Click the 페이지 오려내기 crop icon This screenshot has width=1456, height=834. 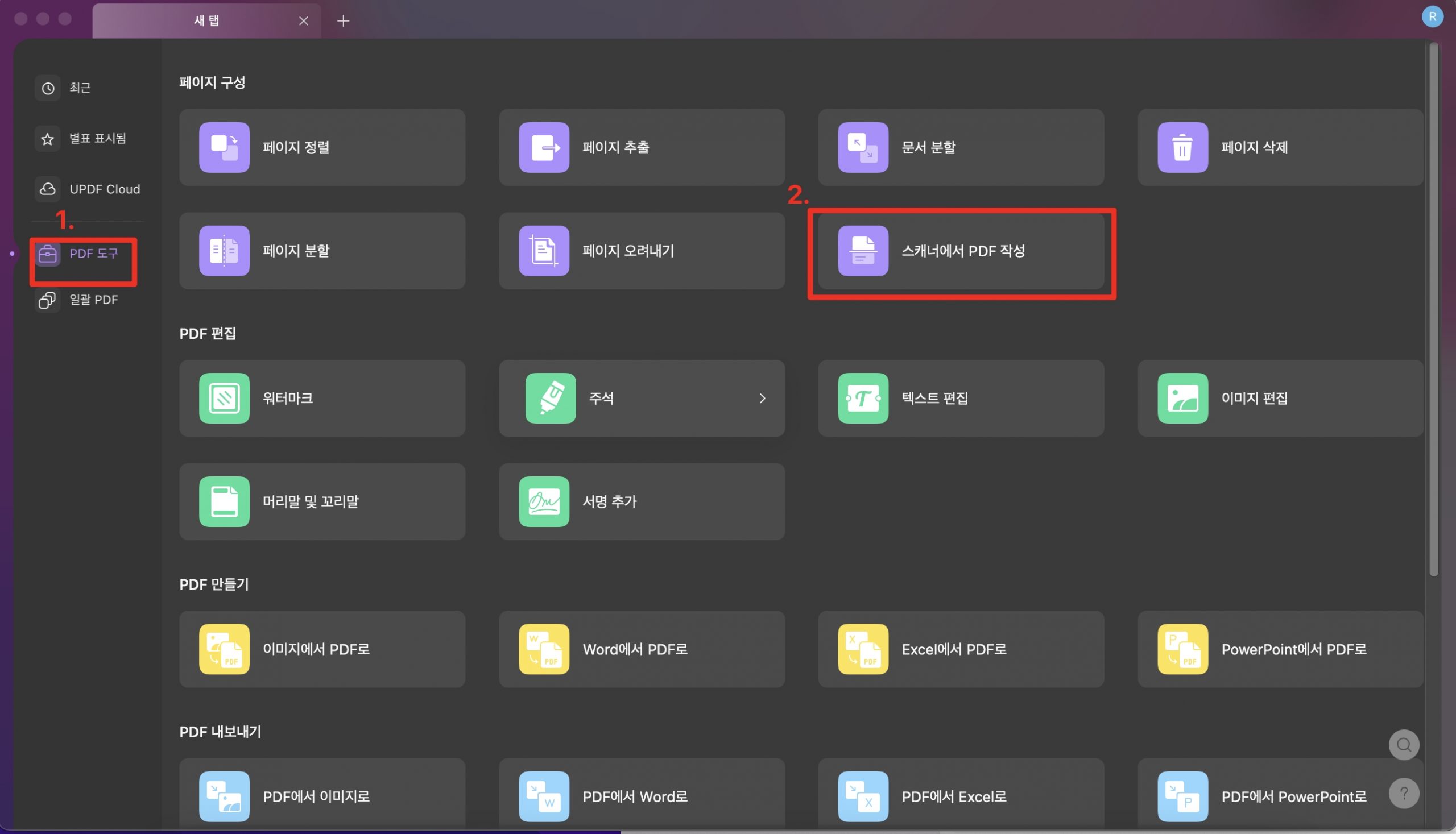point(544,251)
